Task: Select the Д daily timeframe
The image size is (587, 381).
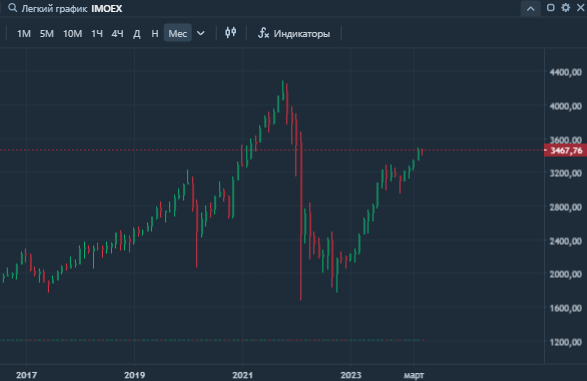Action: tap(137, 34)
